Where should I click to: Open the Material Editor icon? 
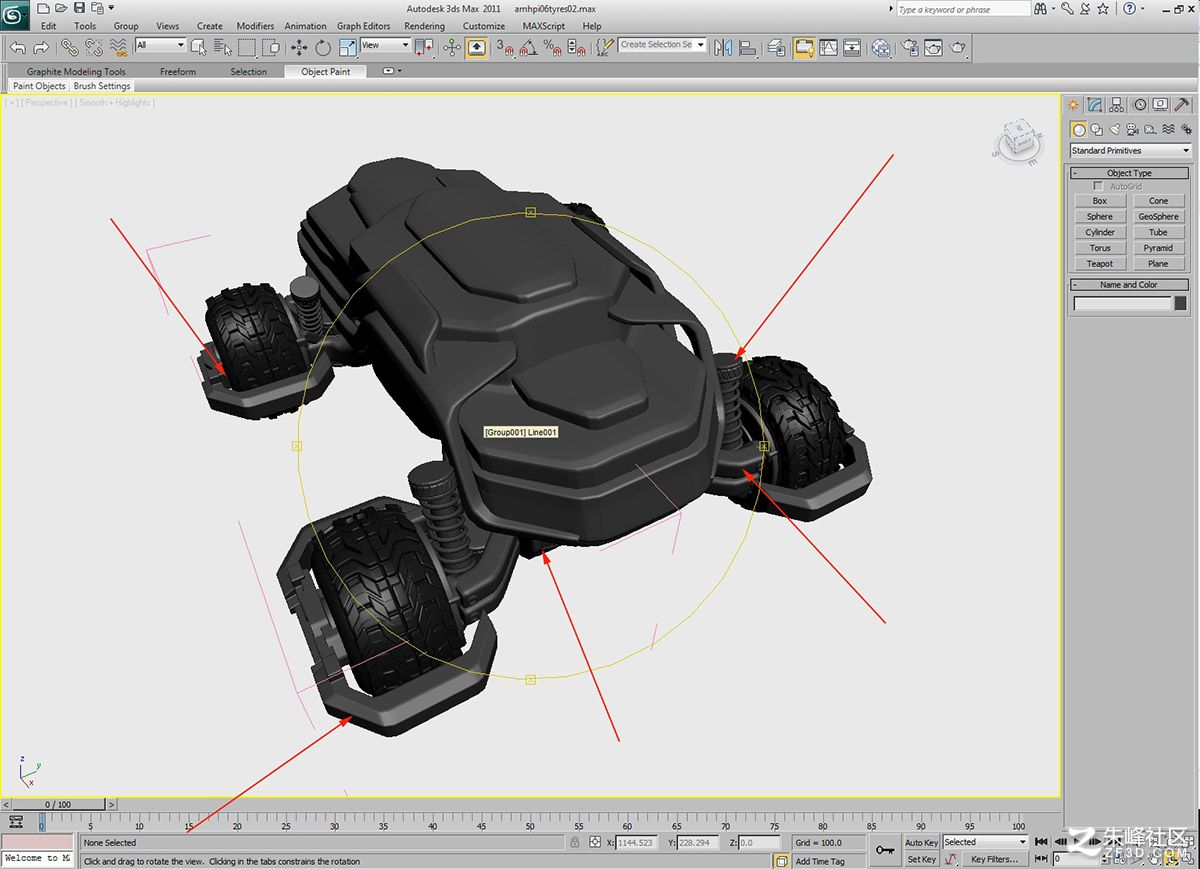(881, 47)
